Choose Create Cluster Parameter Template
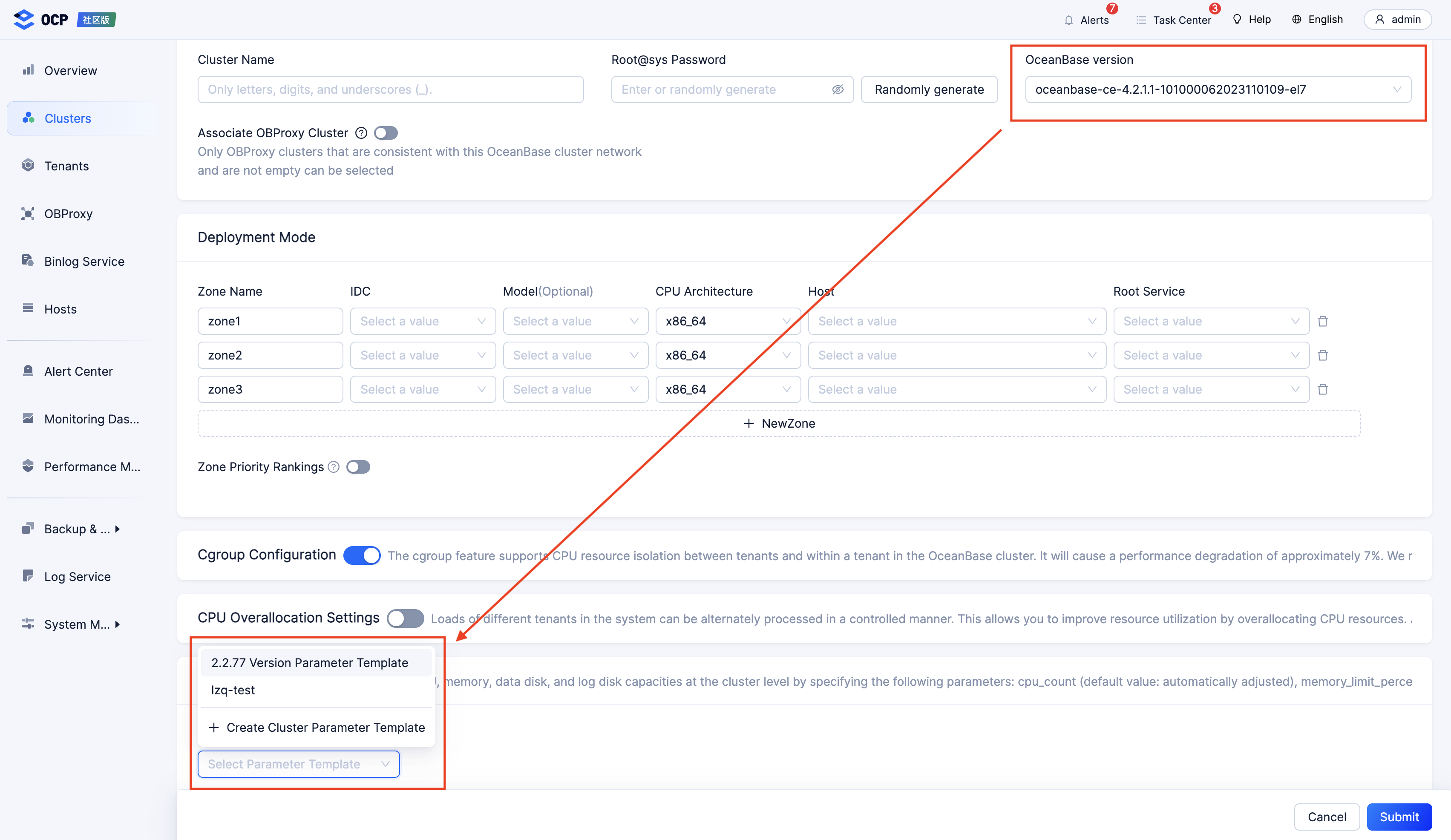Viewport: 1451px width, 840px height. [x=316, y=727]
